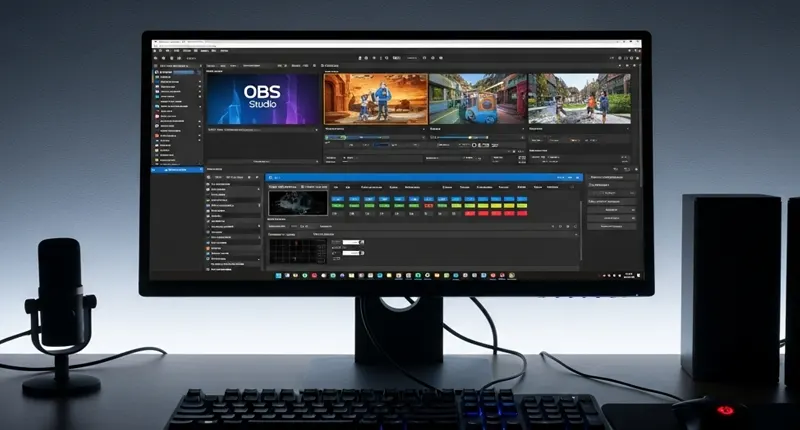Expand the dropdown arrow under the desert thumbnail caption
This screenshot has height=430, width=800.
click(423, 130)
